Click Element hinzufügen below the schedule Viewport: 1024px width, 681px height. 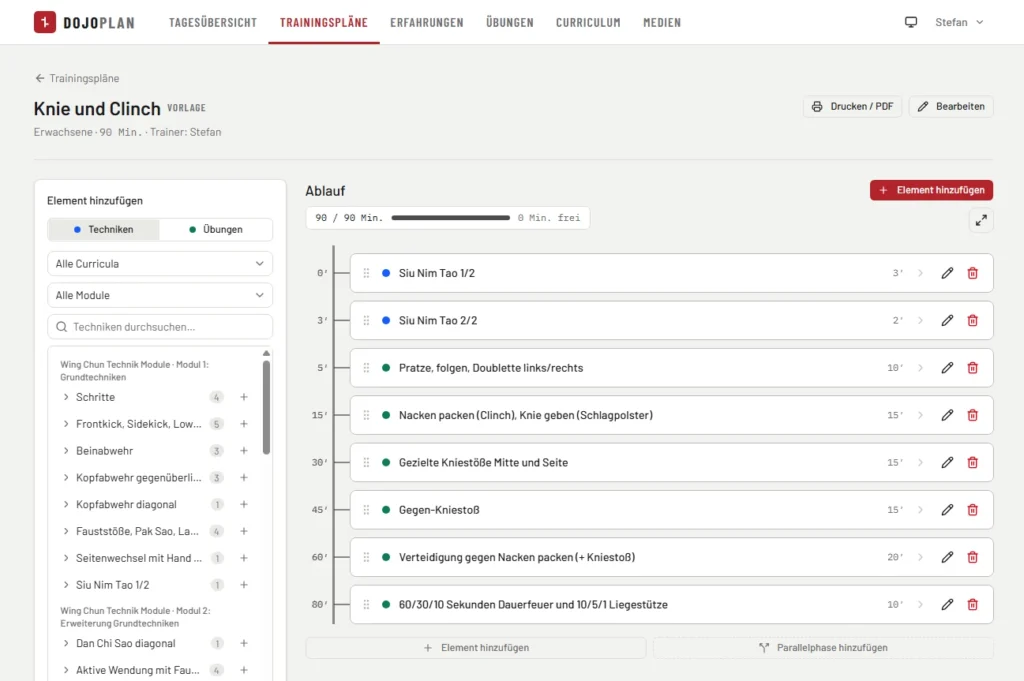click(x=475, y=648)
